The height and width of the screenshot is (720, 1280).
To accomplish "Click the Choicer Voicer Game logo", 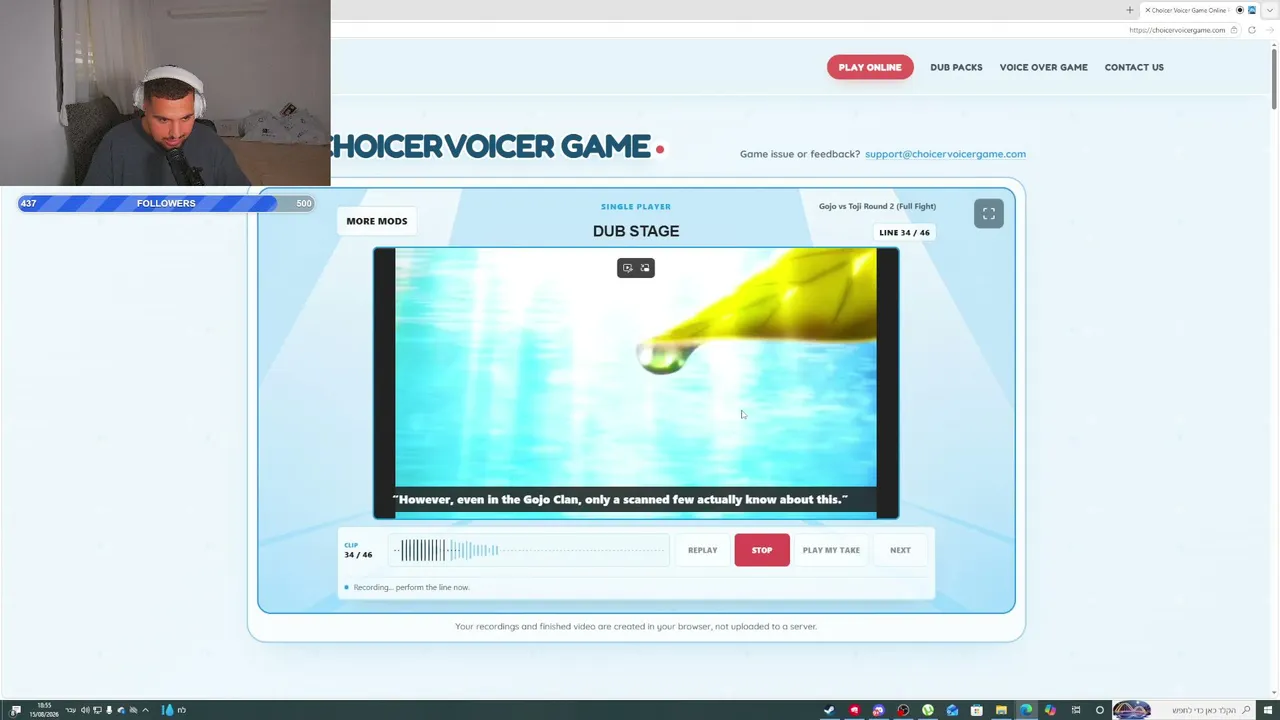I will (497, 146).
